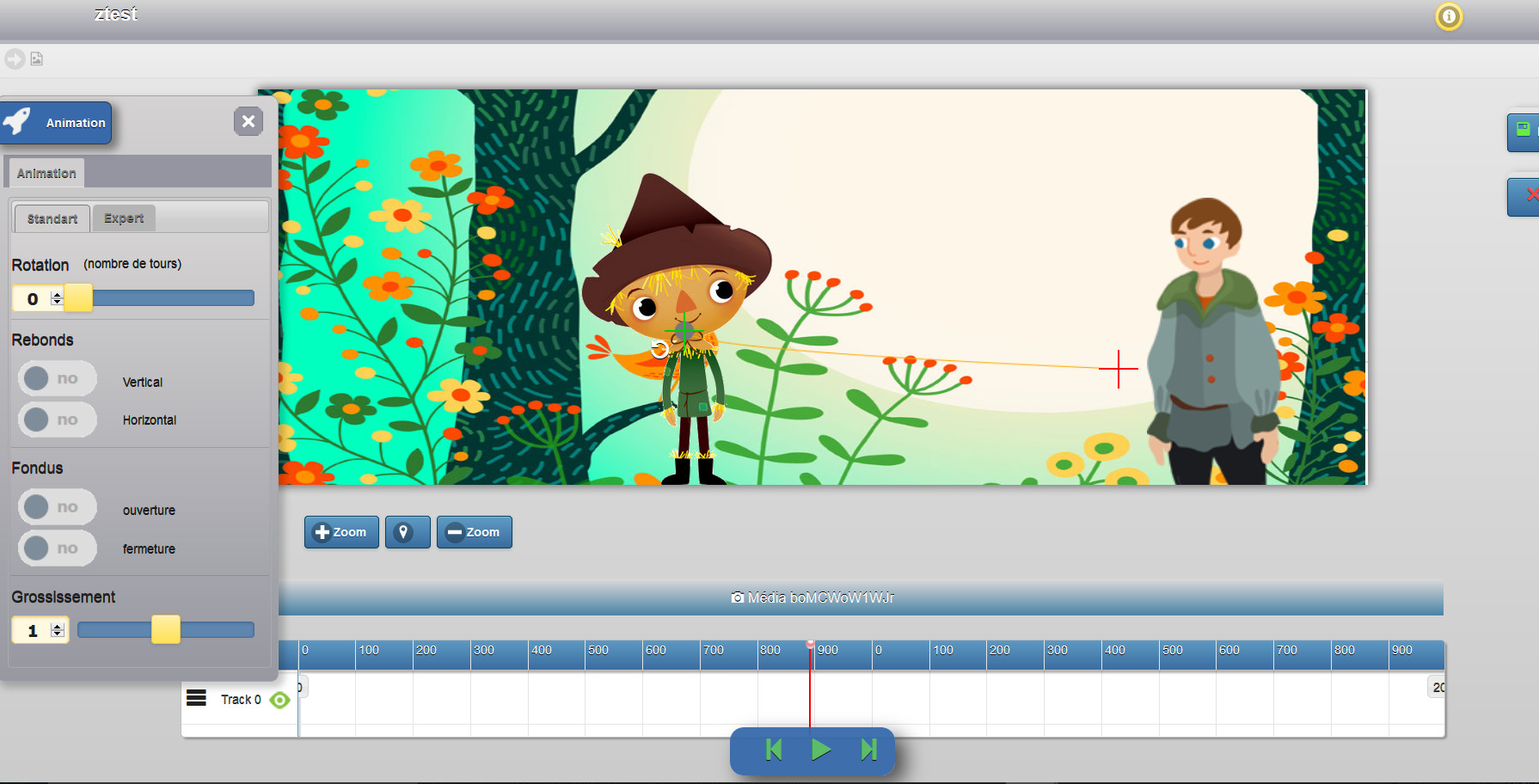
Task: Click the 500 mark on first ruler
Action: (598, 650)
